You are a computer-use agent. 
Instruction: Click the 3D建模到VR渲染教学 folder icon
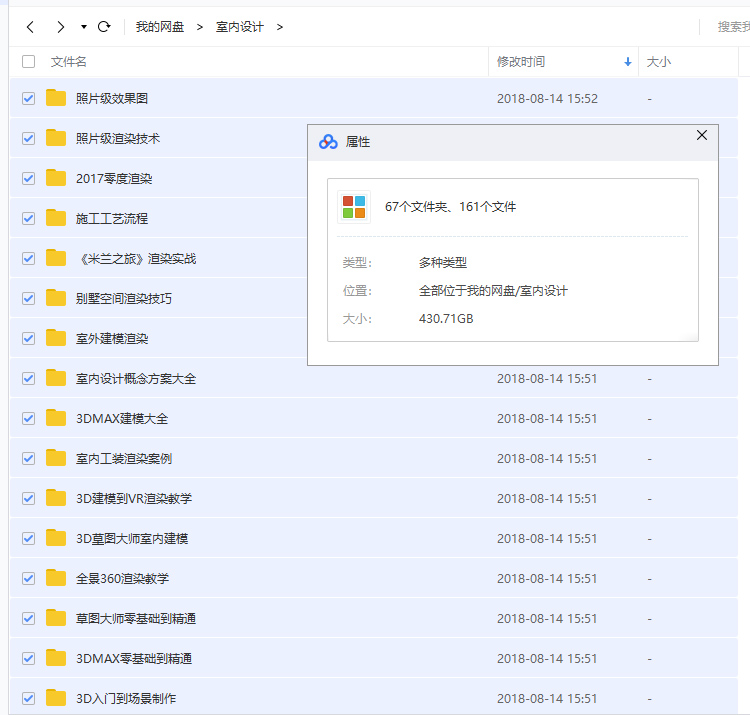point(56,498)
